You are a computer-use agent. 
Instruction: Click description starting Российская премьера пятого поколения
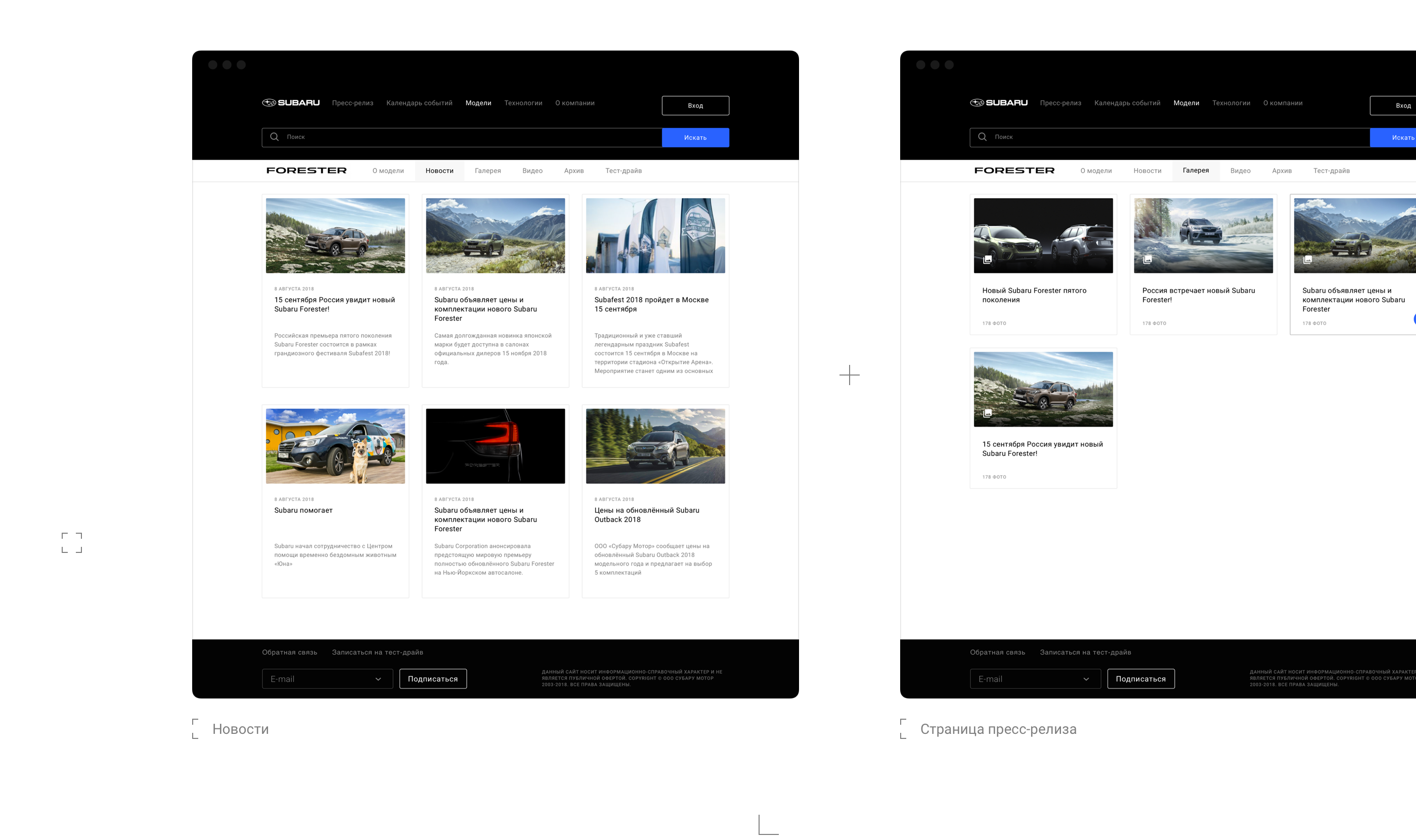[333, 345]
